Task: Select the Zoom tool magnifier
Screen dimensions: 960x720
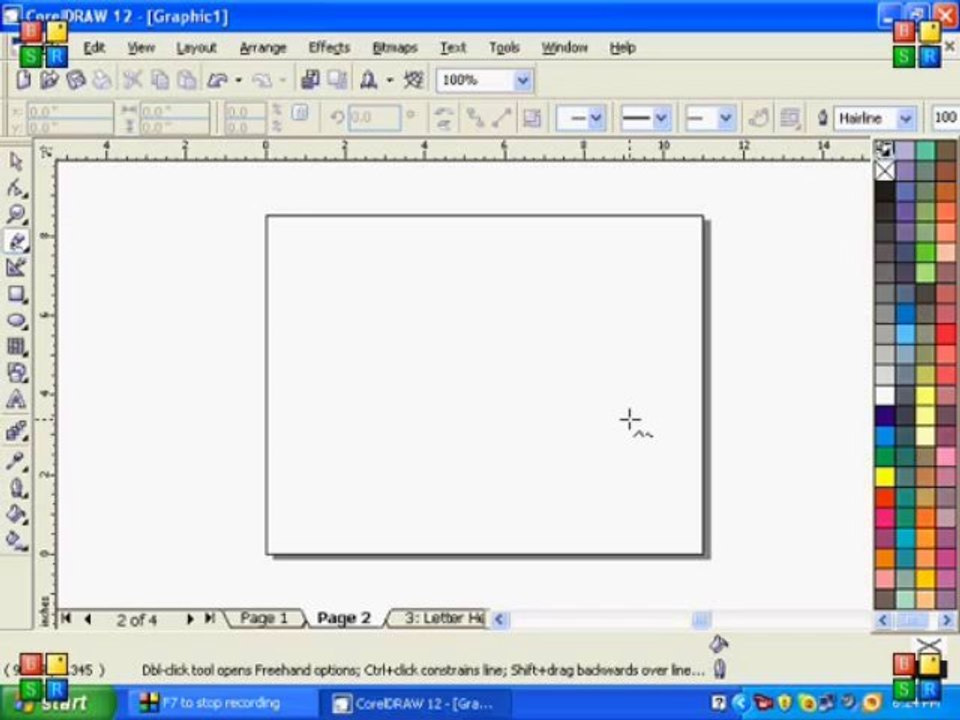Action: tap(16, 214)
